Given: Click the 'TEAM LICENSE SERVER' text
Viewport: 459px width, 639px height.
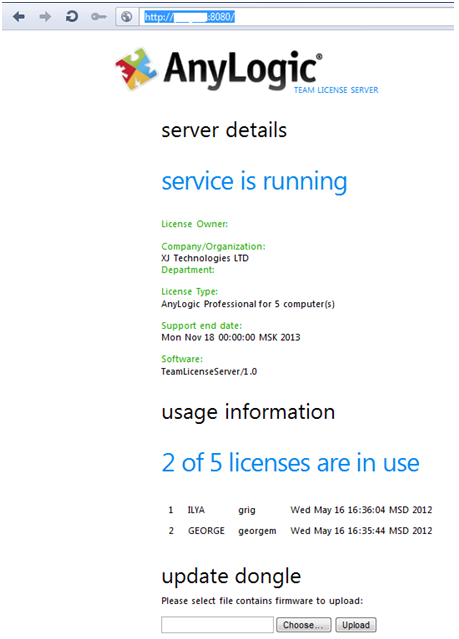Looking at the screenshot, I should 336,90.
